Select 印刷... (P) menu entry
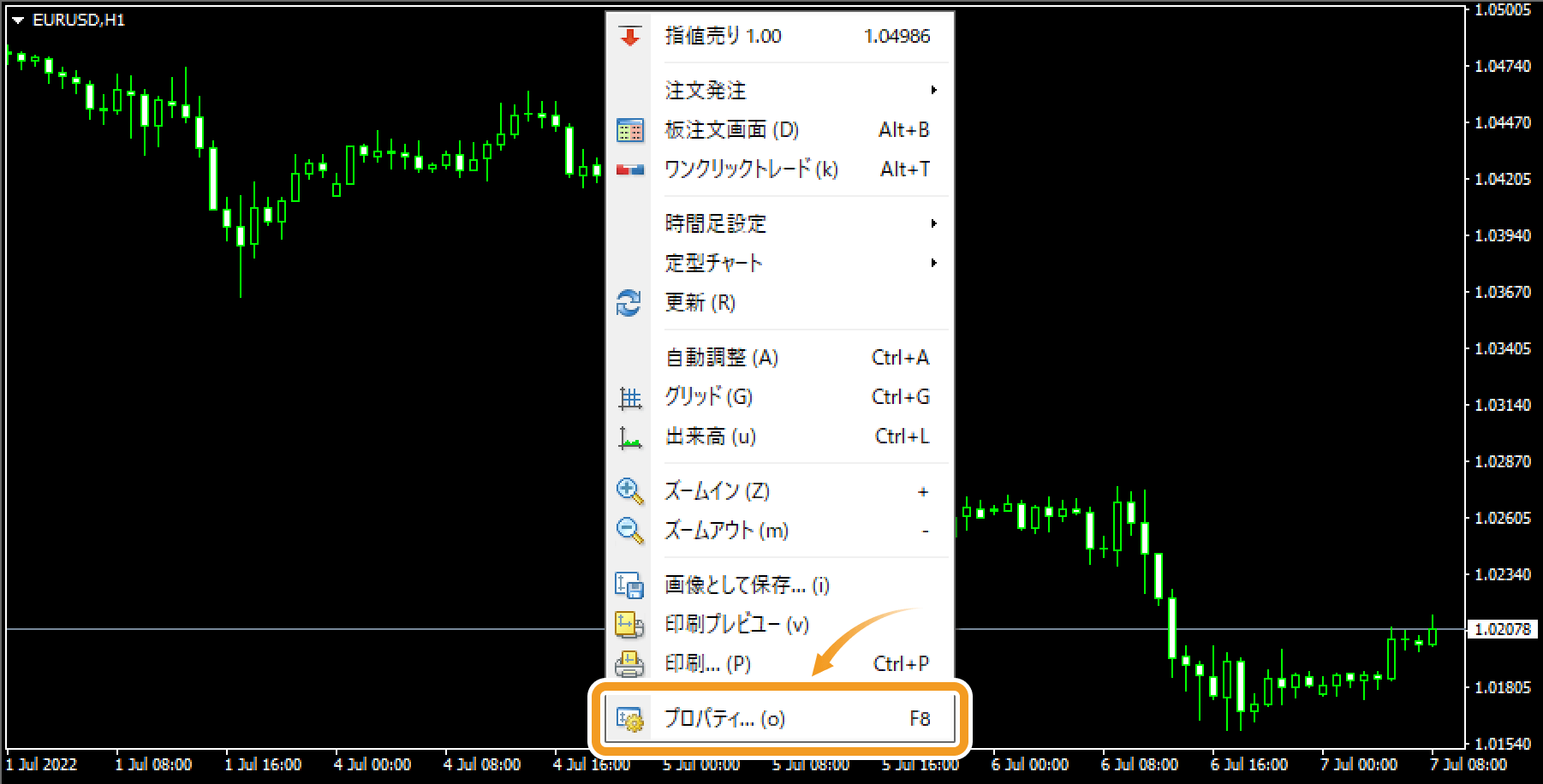Image resolution: width=1543 pixels, height=784 pixels. [x=780, y=664]
